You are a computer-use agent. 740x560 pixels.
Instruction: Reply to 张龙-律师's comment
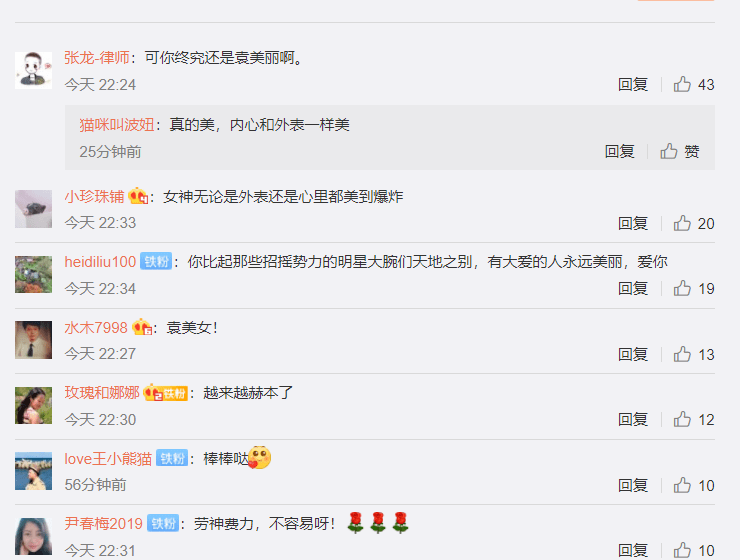(633, 84)
